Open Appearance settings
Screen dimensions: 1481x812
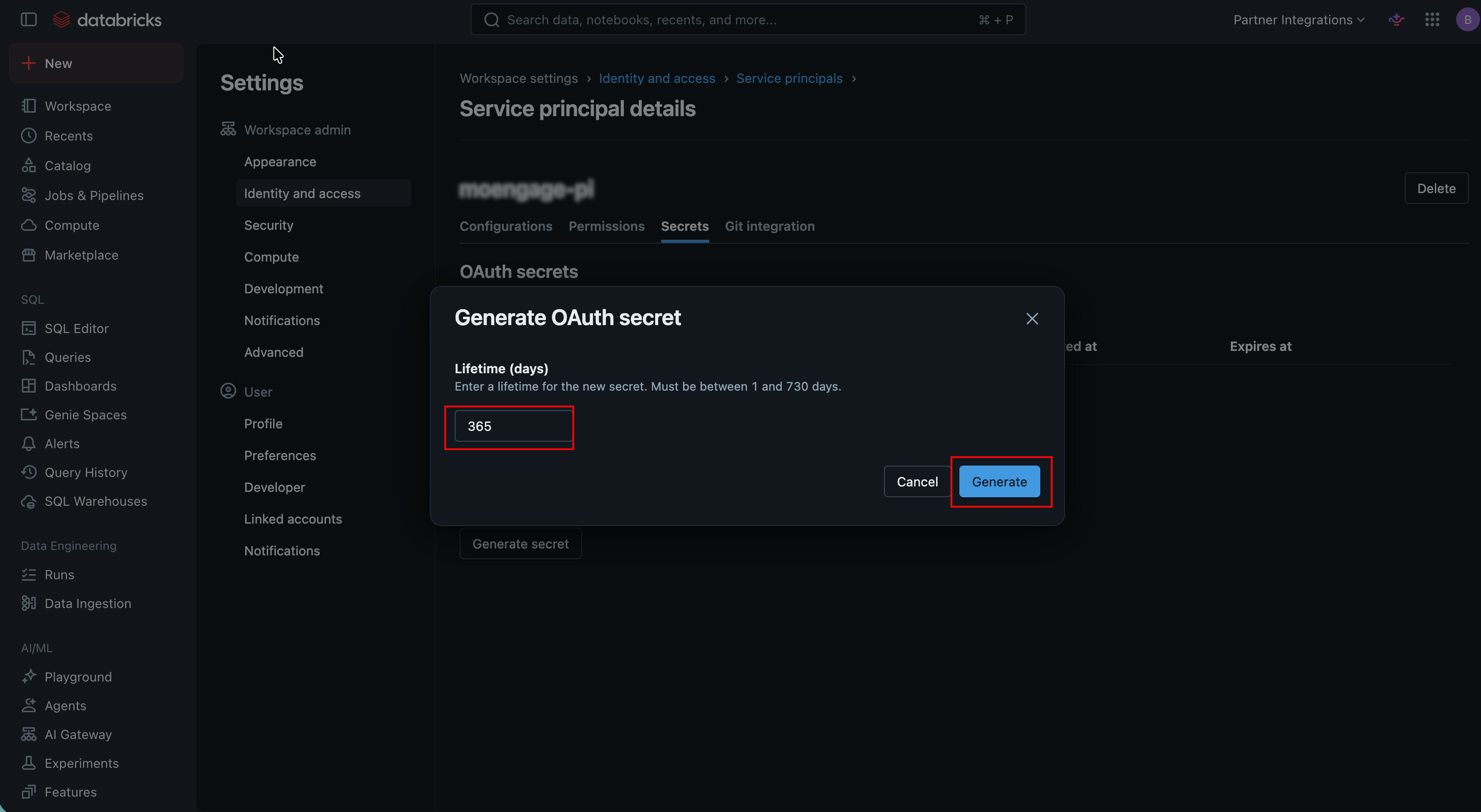(x=280, y=162)
